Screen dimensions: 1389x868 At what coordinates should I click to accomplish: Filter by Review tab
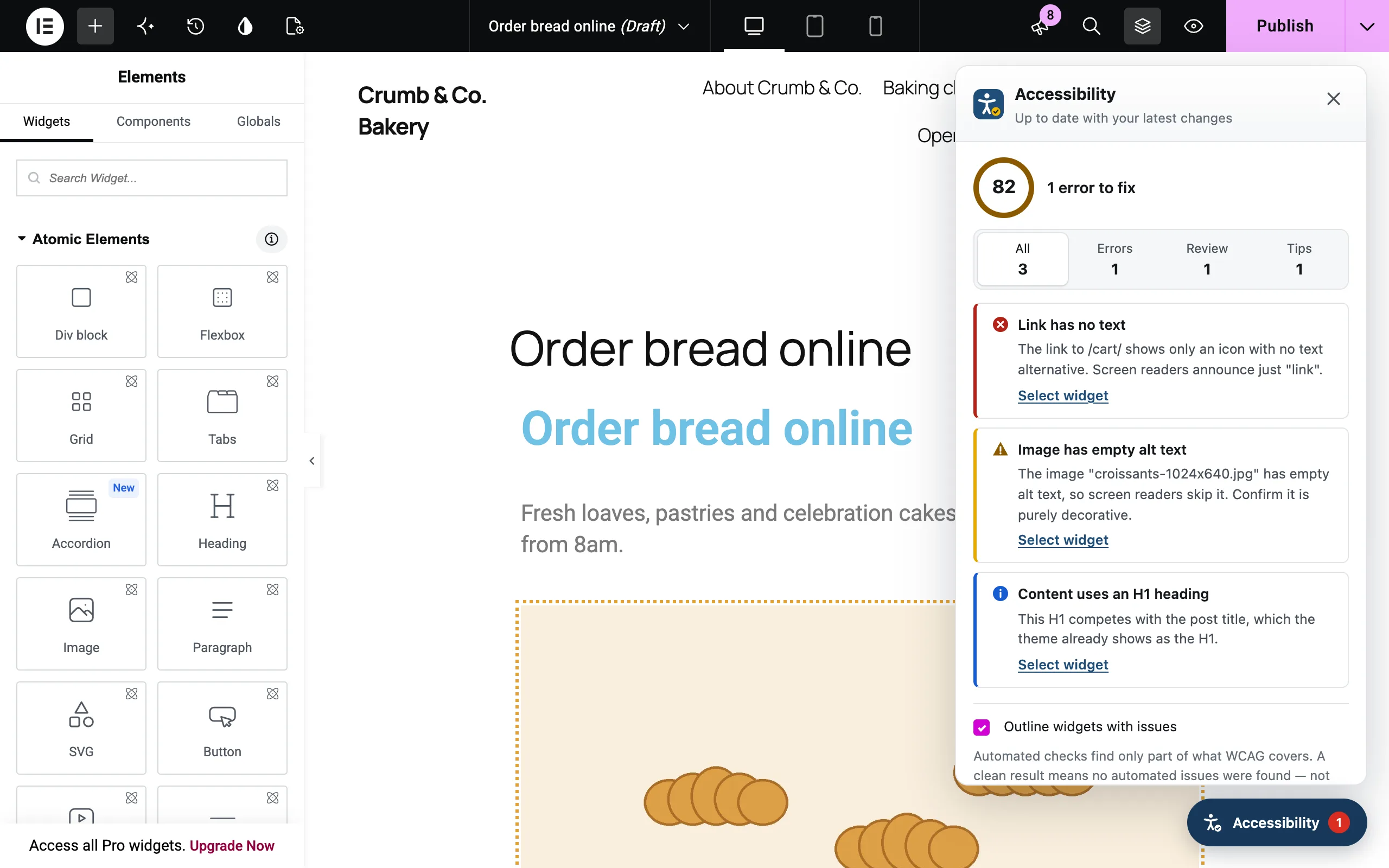(1207, 259)
